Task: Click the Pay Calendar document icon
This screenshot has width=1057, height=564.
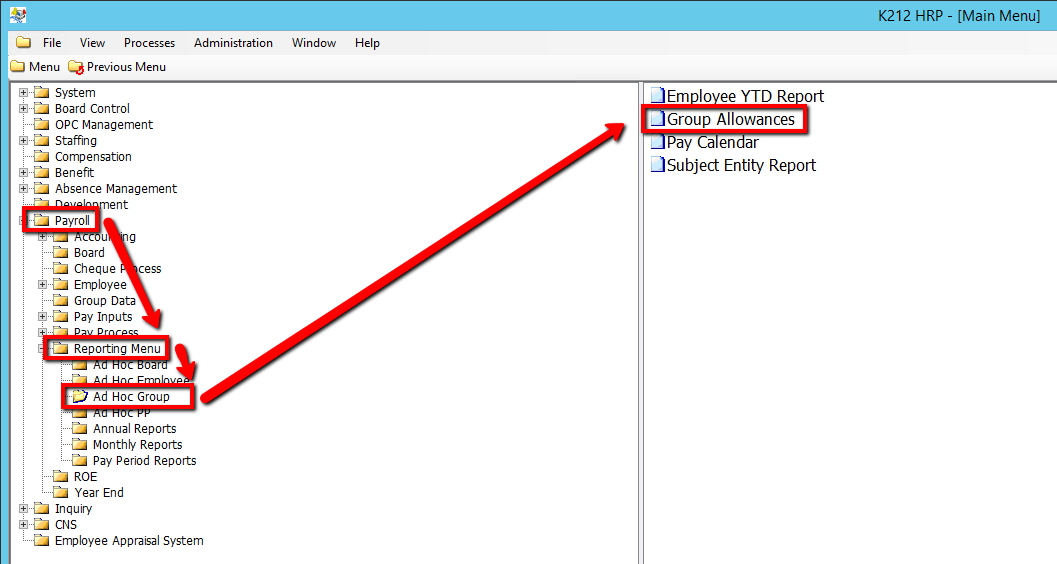Action: (x=657, y=143)
